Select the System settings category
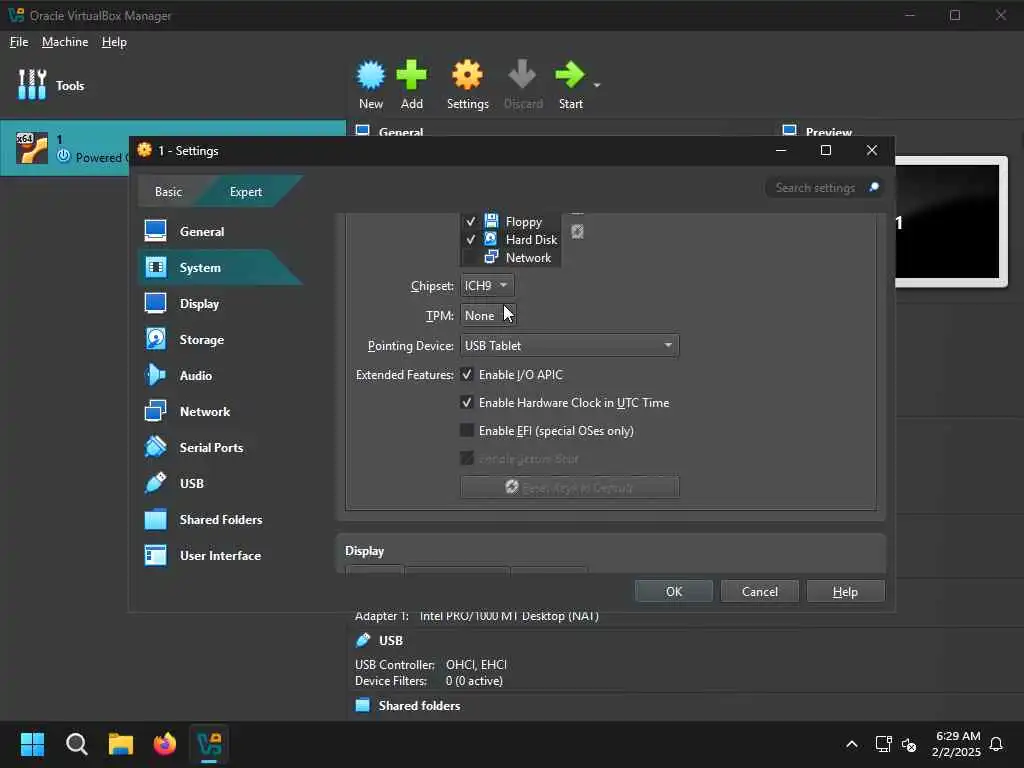1024x768 pixels. pyautogui.click(x=219, y=267)
